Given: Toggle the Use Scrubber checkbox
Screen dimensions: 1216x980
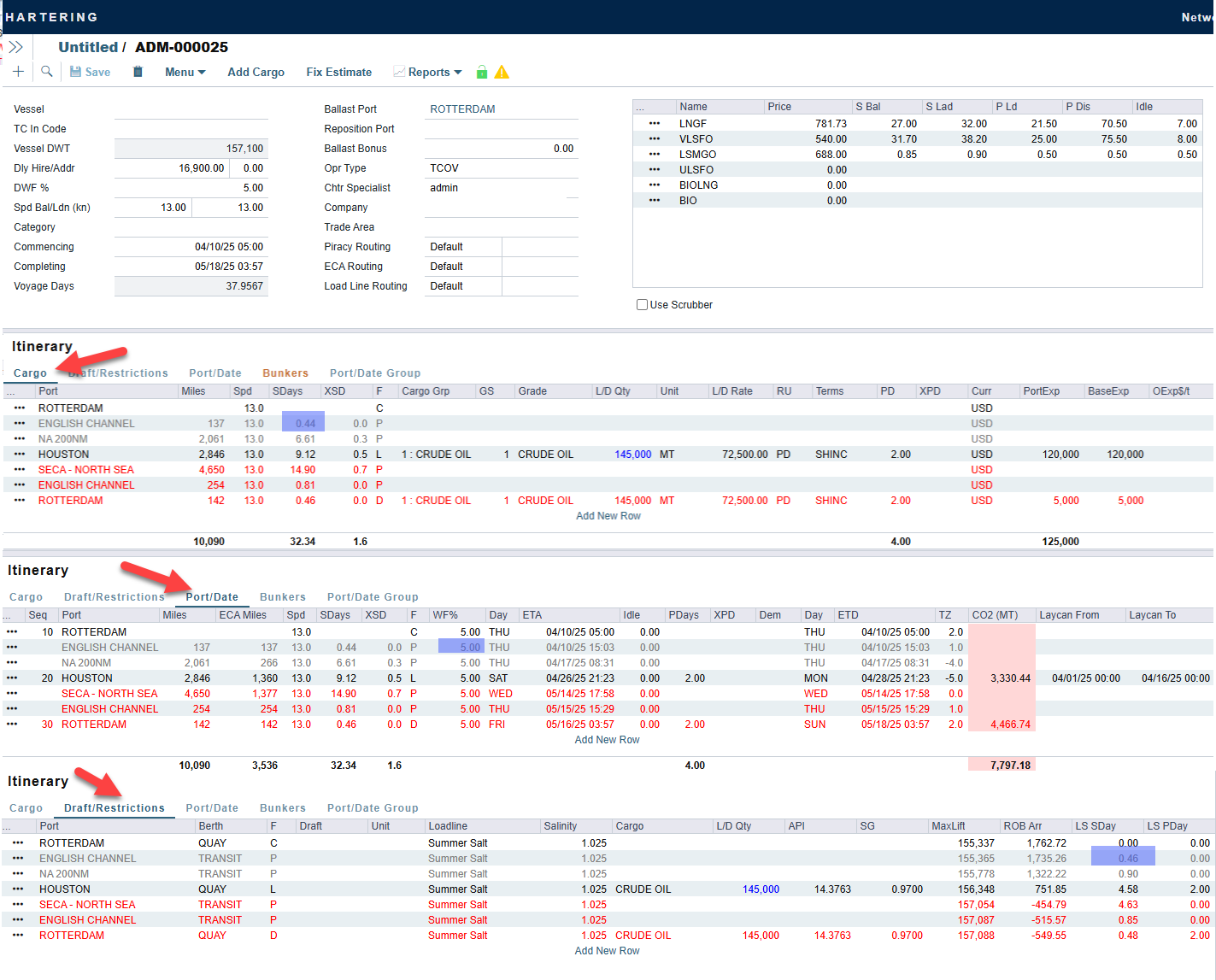Looking at the screenshot, I should [642, 305].
